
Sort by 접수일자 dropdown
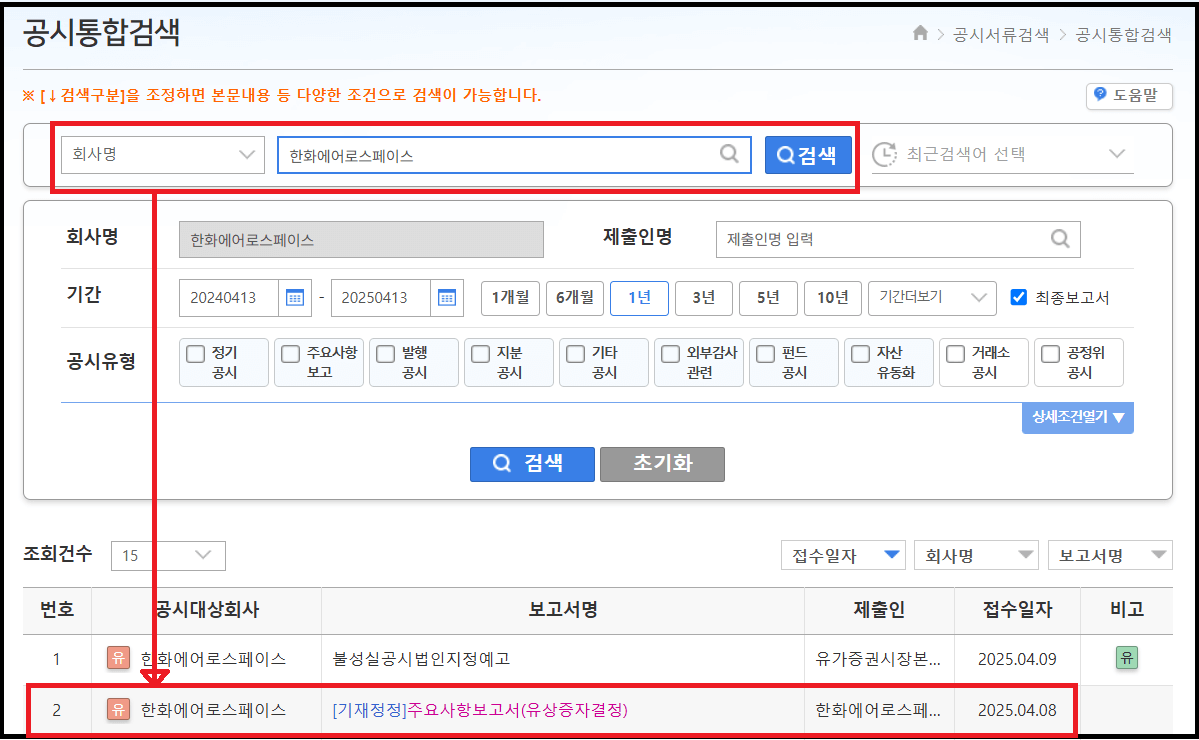click(x=843, y=555)
